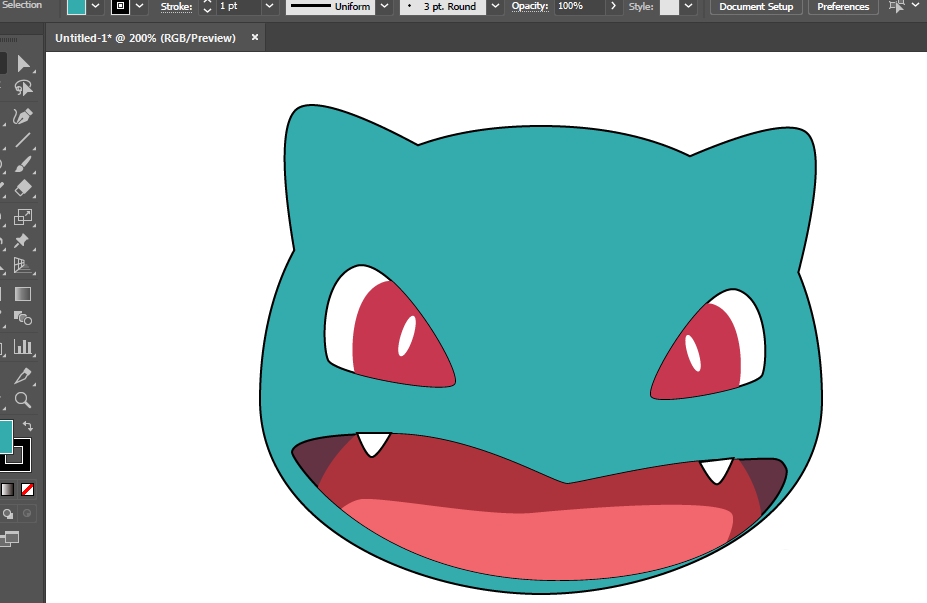Expand the opacity slider arrow
The width and height of the screenshot is (927, 603).
tap(613, 7)
